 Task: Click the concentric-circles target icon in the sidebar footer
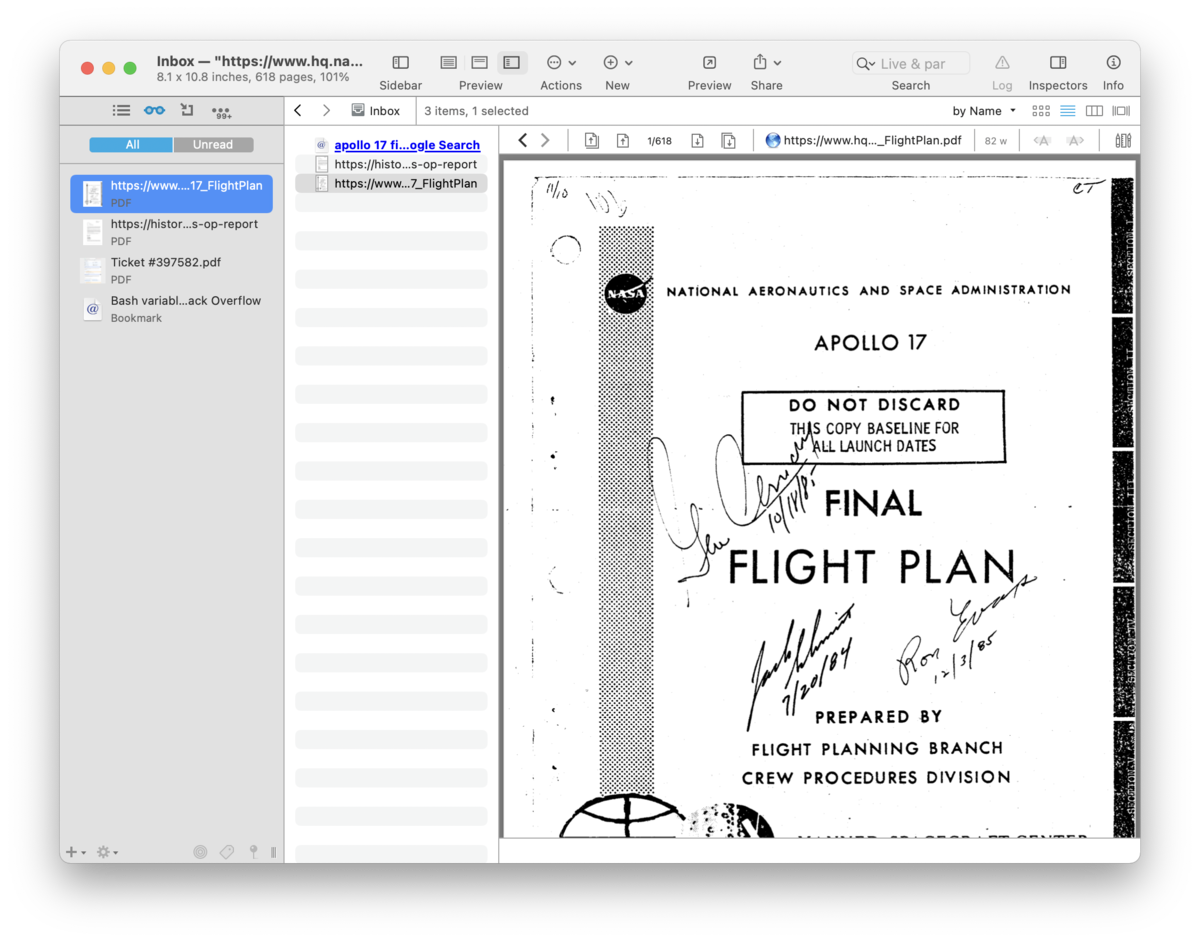pyautogui.click(x=200, y=852)
